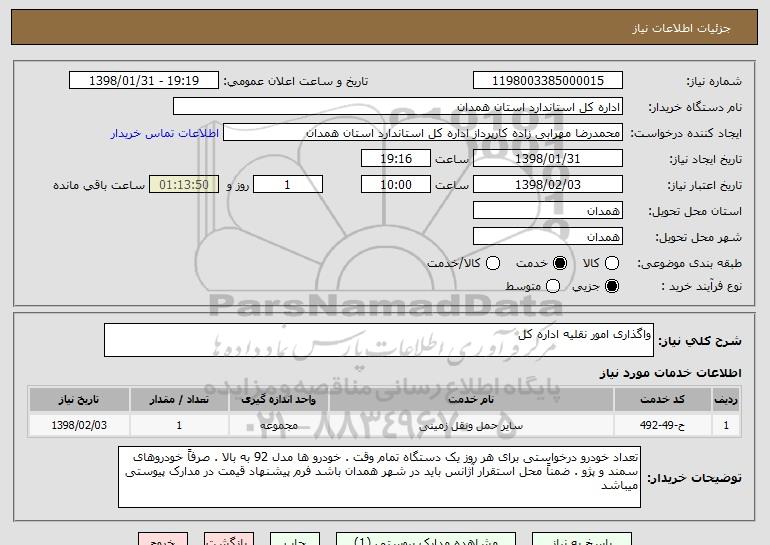Click the remaining days field showing 1

click(288, 185)
